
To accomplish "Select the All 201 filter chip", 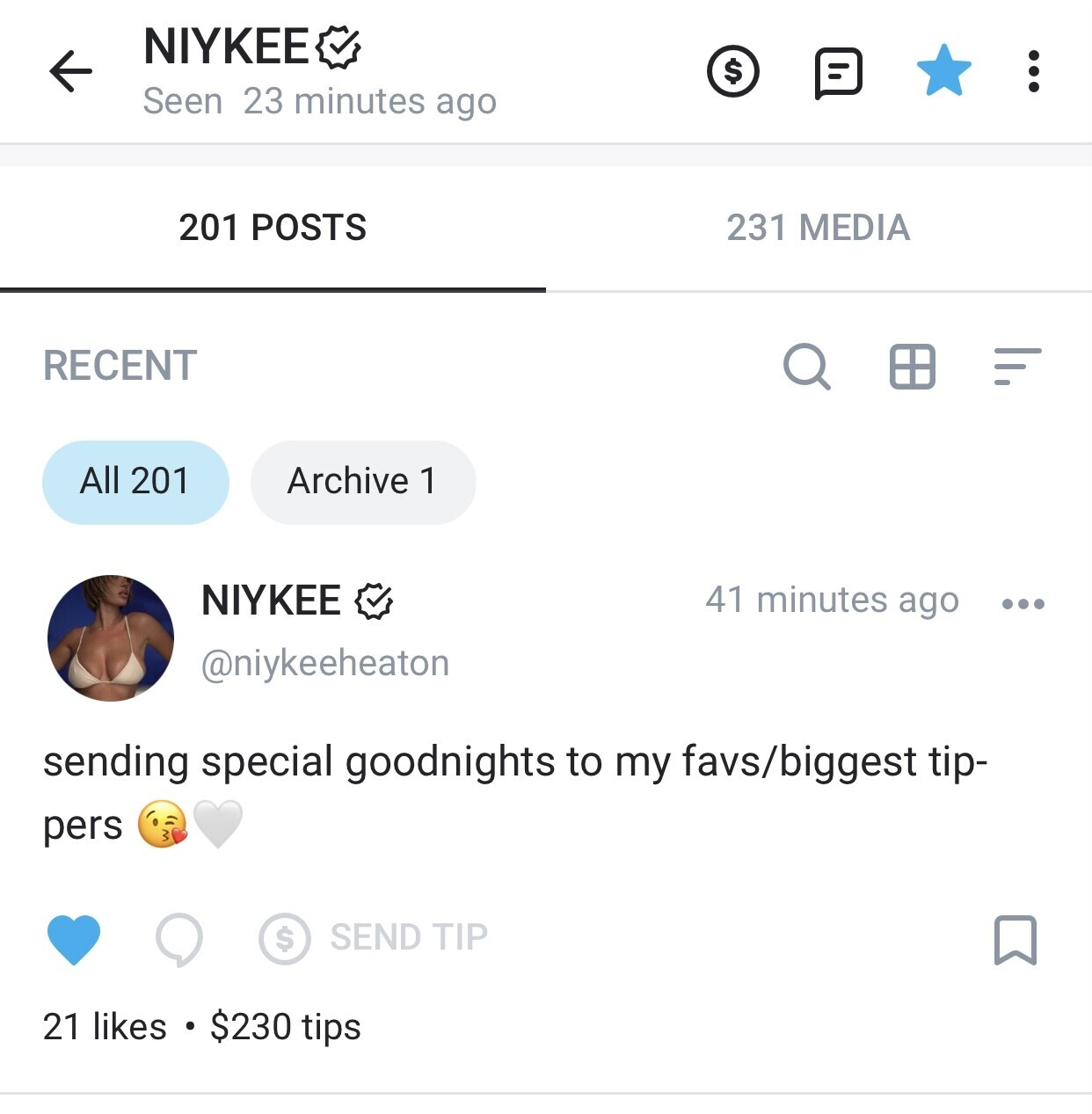I will point(135,482).
